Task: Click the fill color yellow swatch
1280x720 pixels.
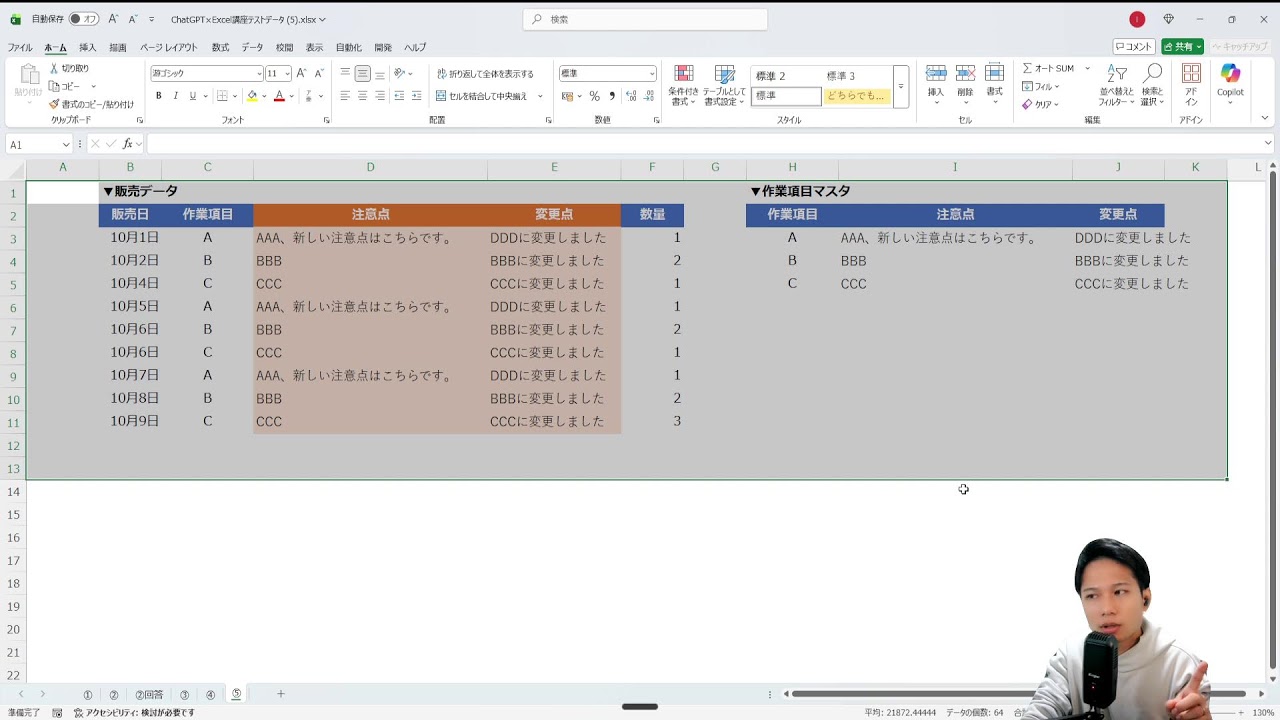Action: (x=252, y=96)
